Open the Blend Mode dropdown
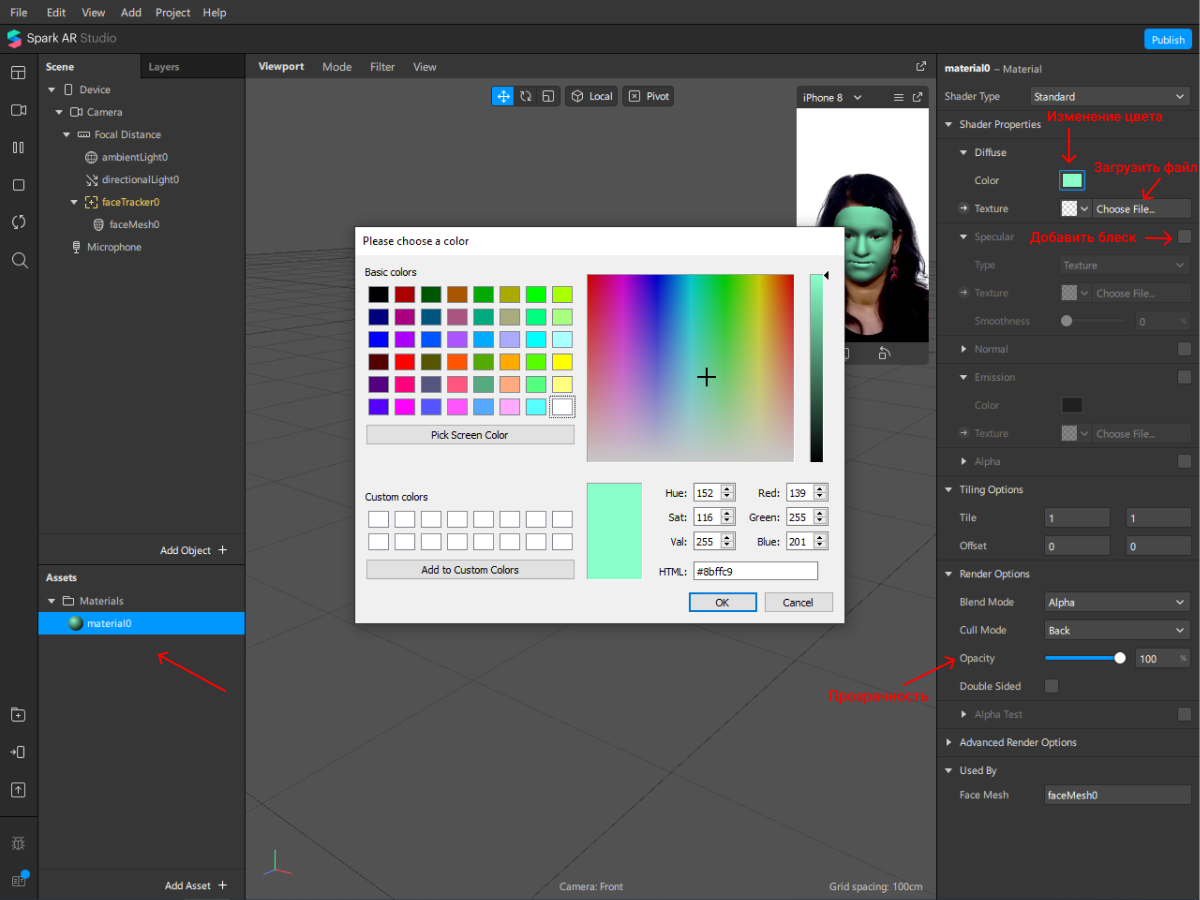Screen dimensions: 1200x900 (x=1115, y=602)
